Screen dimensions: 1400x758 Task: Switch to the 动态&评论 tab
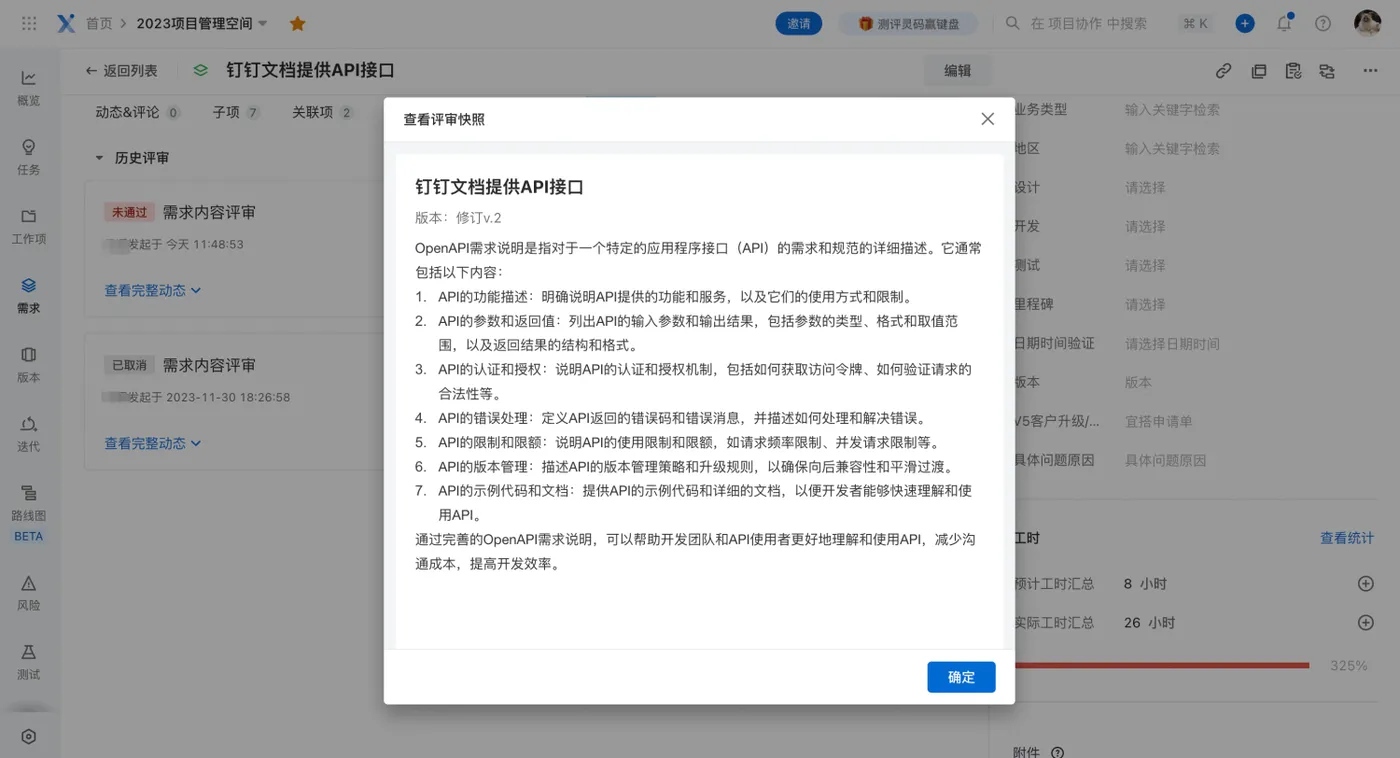point(137,112)
